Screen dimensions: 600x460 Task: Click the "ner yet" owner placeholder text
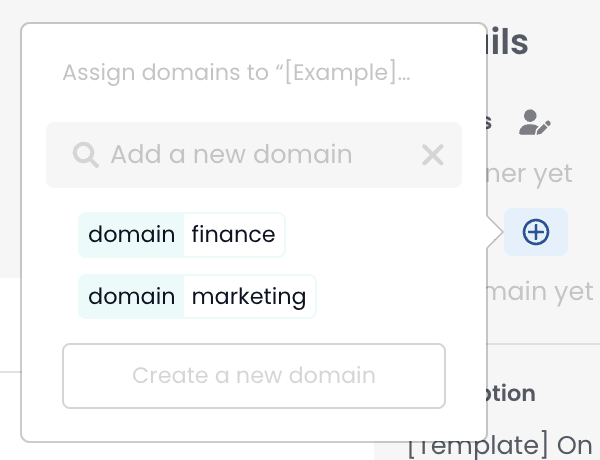coord(530,173)
